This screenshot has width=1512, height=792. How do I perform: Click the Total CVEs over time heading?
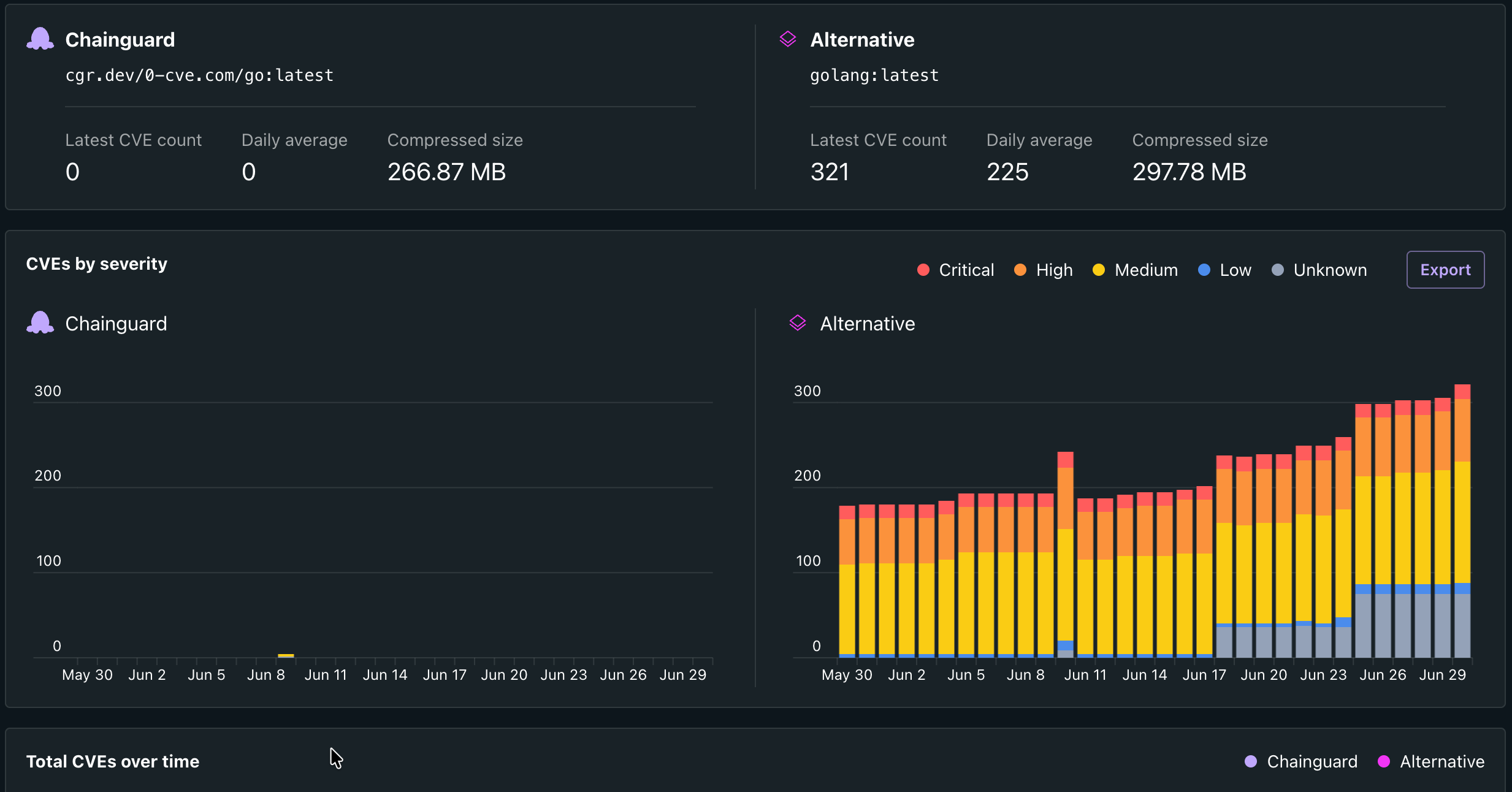coord(113,761)
